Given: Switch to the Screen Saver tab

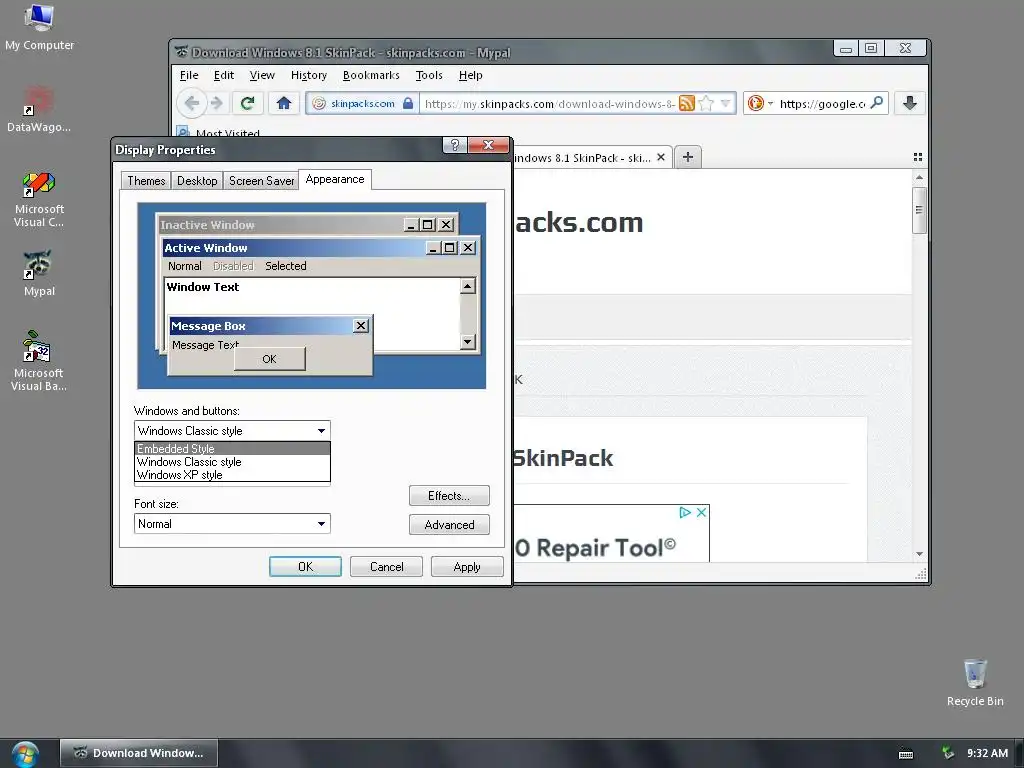Looking at the screenshot, I should (261, 181).
